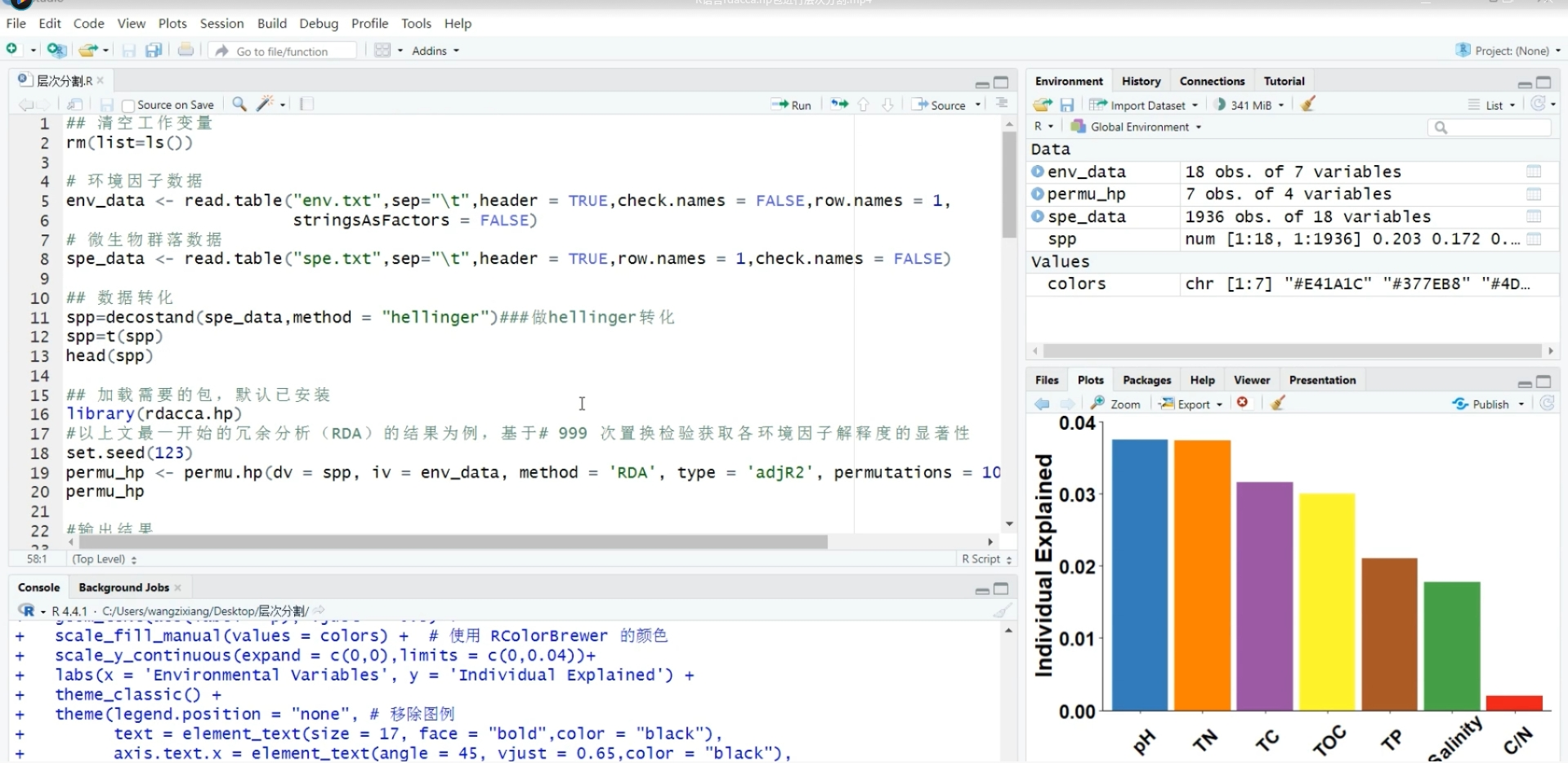Click the Compile Report notebook icon

(x=307, y=104)
